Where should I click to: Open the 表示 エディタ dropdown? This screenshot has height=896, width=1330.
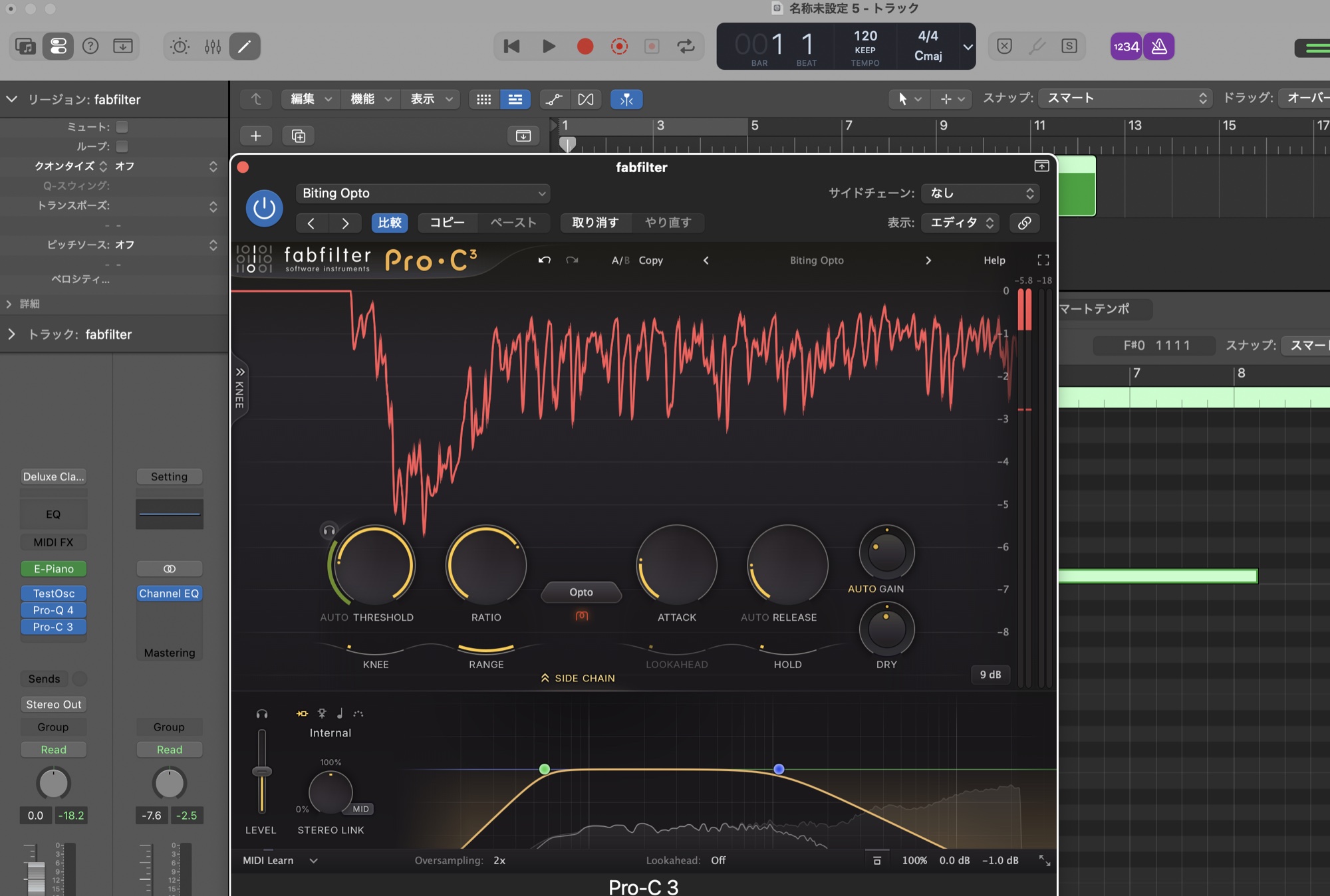point(961,223)
